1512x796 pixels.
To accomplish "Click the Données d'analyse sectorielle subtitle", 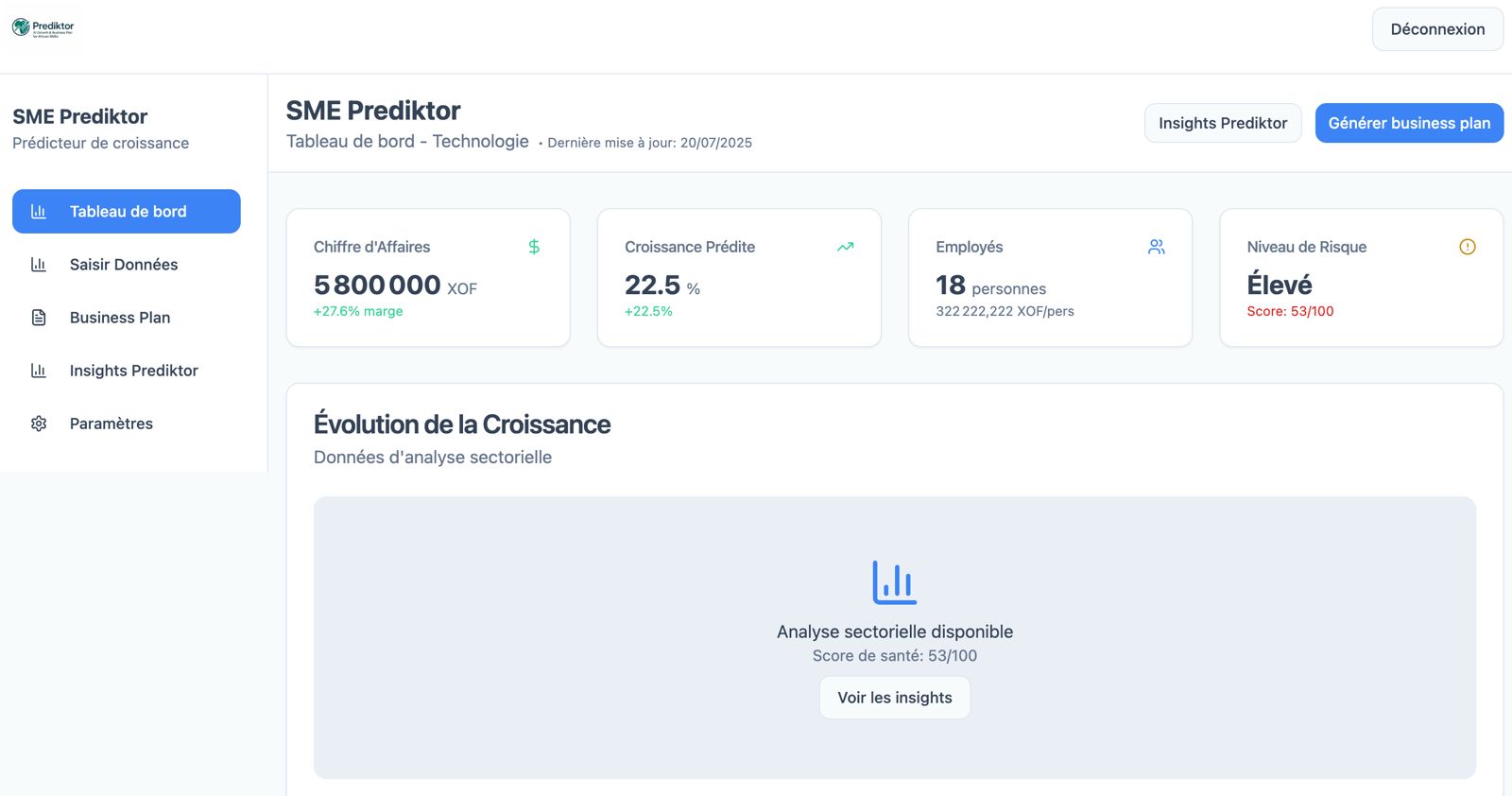I will [x=433, y=458].
